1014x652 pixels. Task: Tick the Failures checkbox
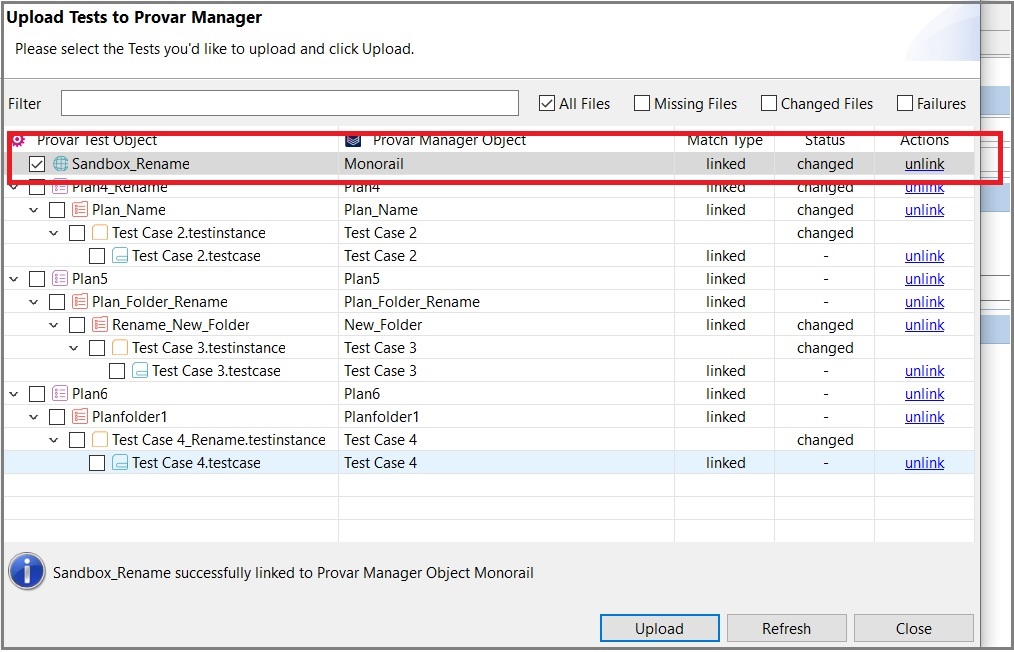(905, 103)
